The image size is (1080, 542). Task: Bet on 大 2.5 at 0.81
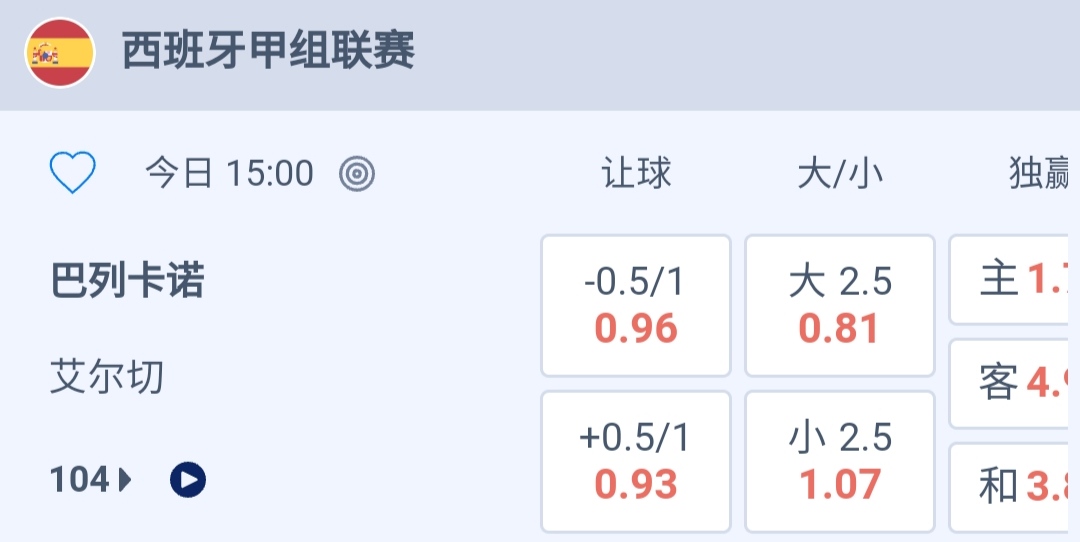840,305
